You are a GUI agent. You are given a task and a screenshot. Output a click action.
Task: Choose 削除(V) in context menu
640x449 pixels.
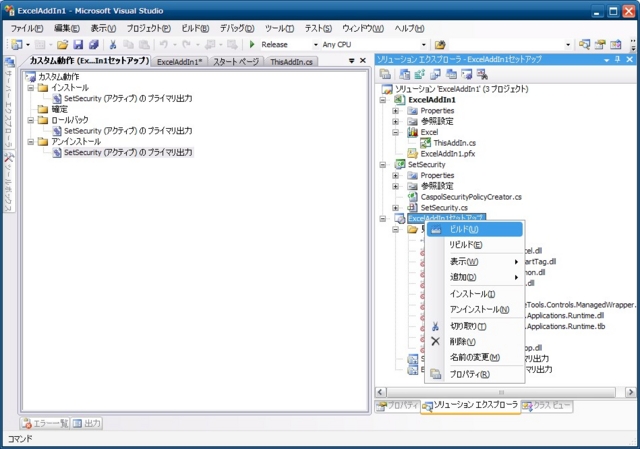coord(475,342)
